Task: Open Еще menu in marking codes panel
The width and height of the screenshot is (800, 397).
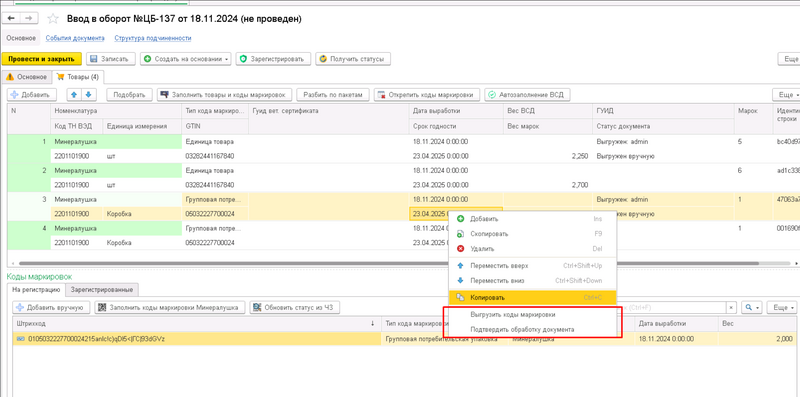Action: [x=783, y=308]
